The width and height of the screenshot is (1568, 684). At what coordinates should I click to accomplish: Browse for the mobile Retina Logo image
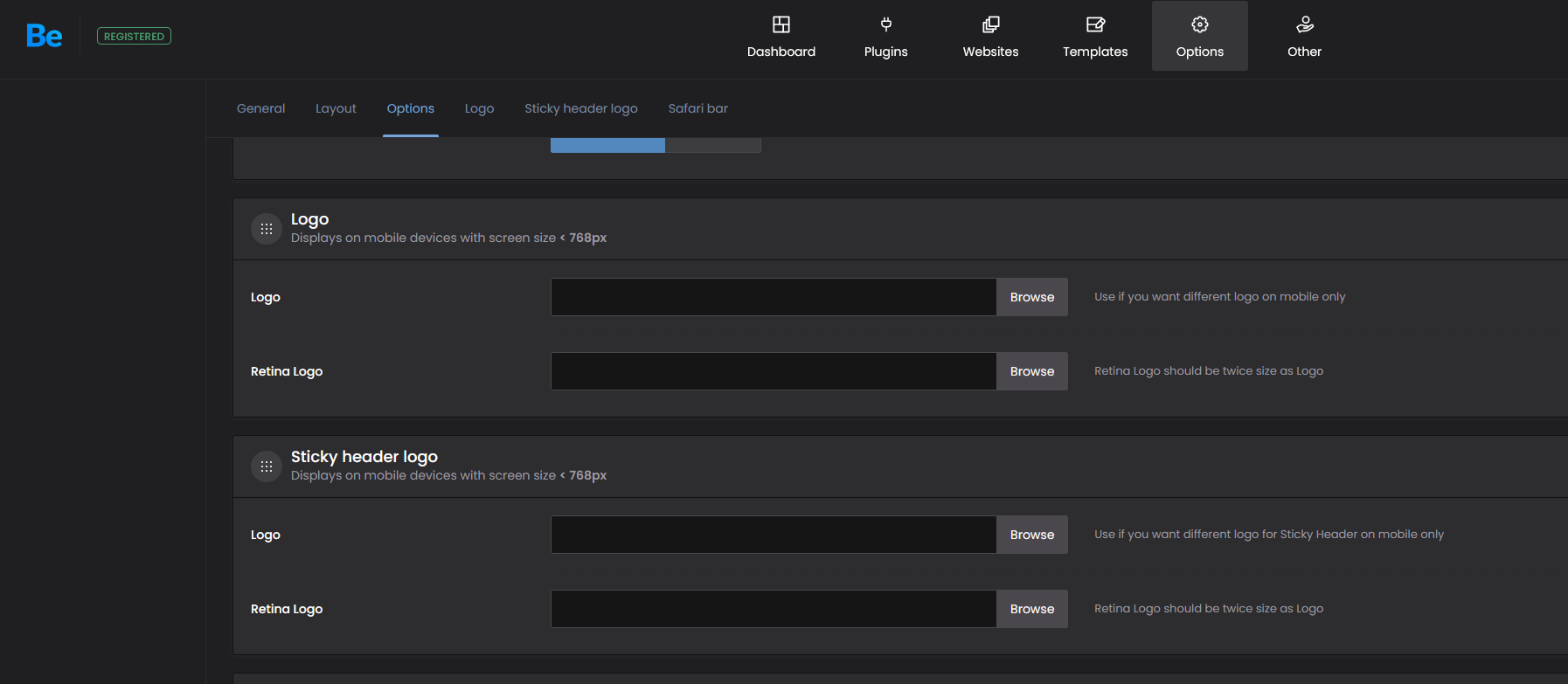pos(1032,371)
